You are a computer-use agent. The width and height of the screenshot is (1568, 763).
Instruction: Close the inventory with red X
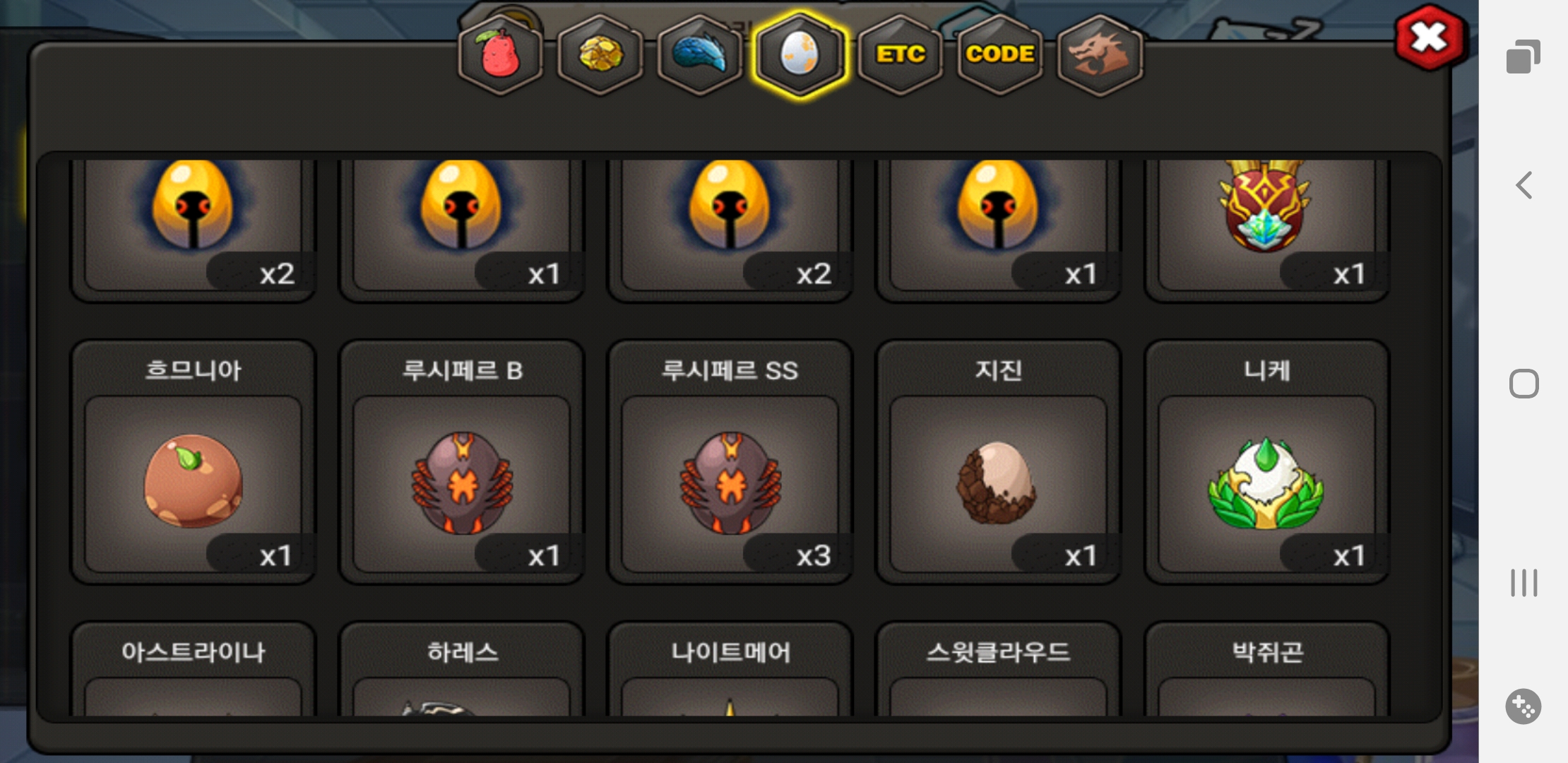pos(1430,37)
